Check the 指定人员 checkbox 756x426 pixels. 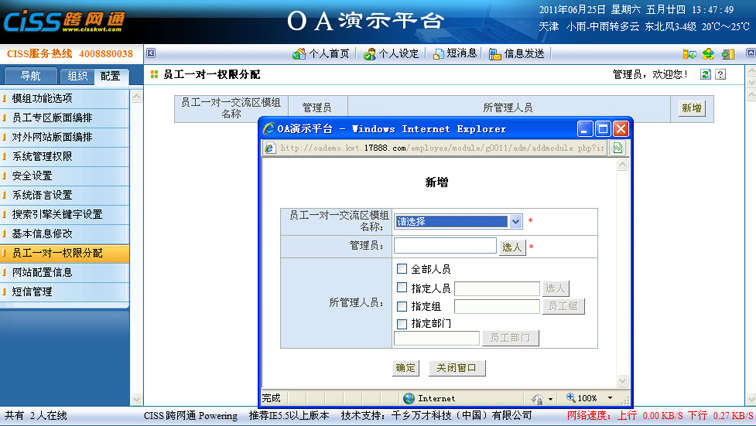[x=402, y=288]
